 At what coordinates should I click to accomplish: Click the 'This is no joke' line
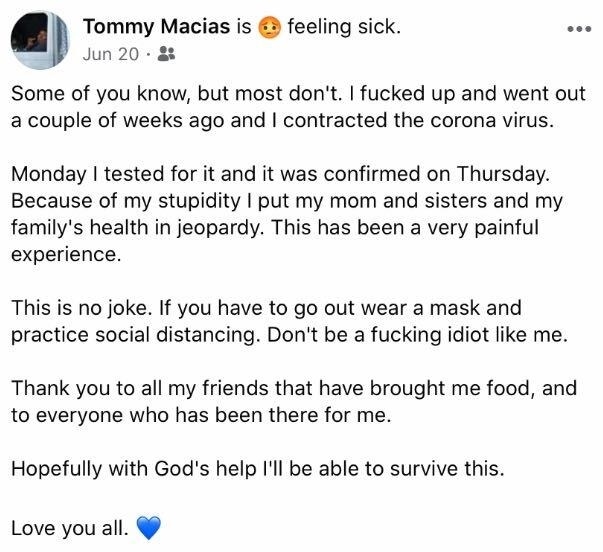click(266, 309)
